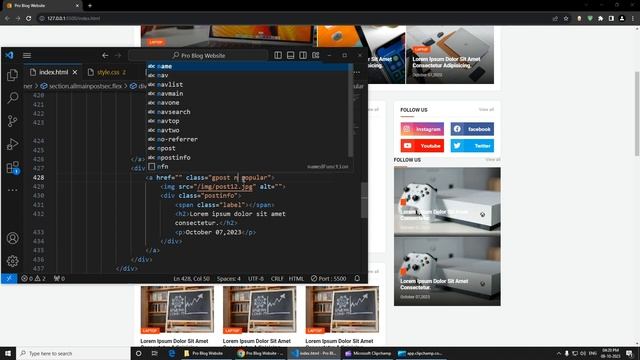Open the Run and Debug panel

(x=12, y=144)
